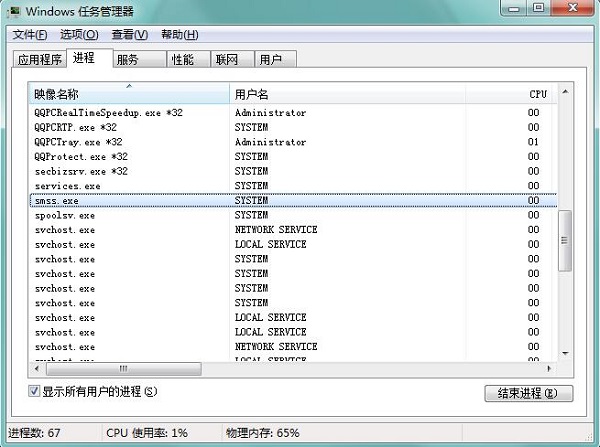The image size is (600, 447).
Task: Click the horizontal scrollbar right arrow
Action: coord(549,369)
